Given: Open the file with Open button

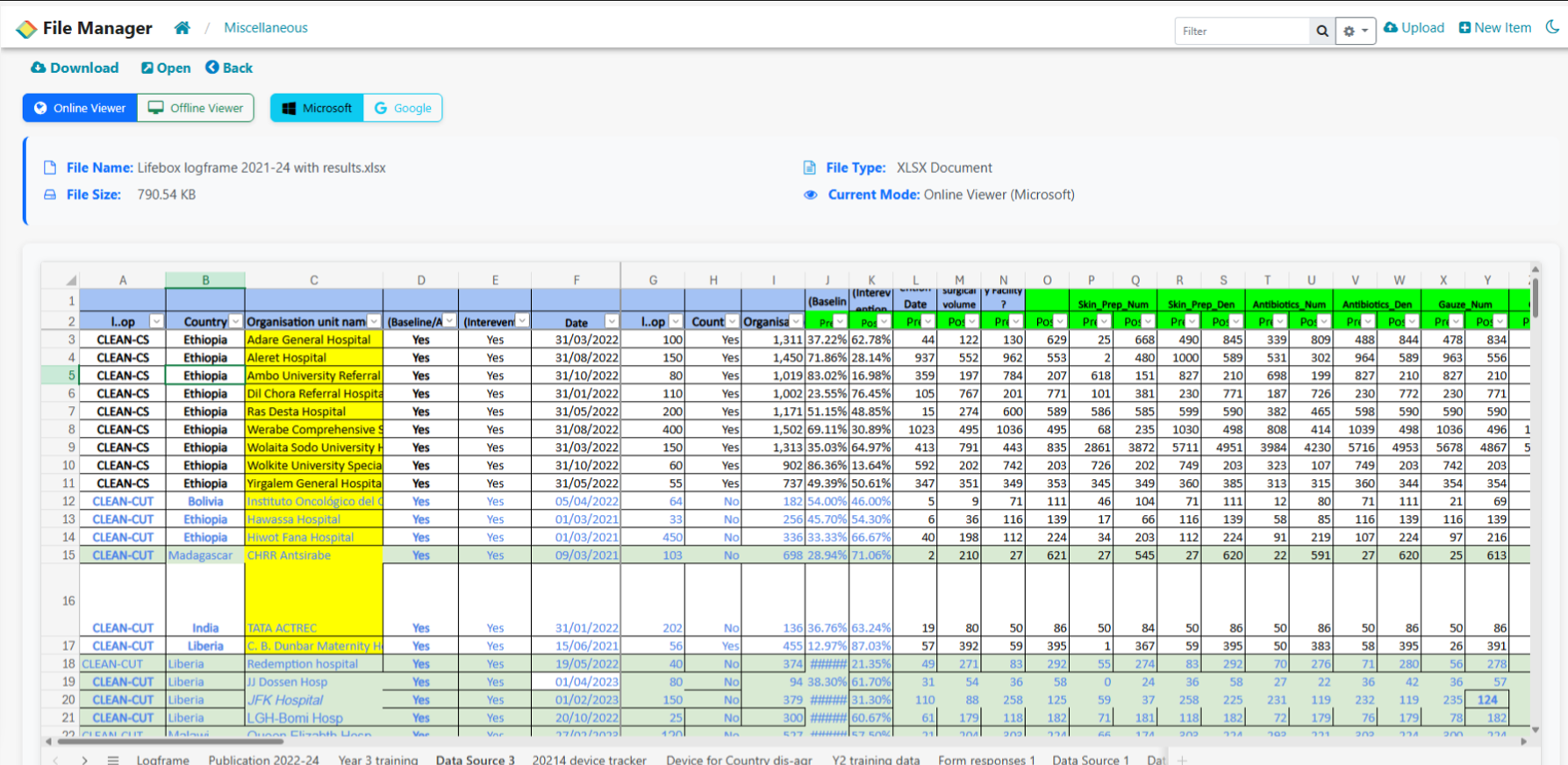Looking at the screenshot, I should coord(166,68).
